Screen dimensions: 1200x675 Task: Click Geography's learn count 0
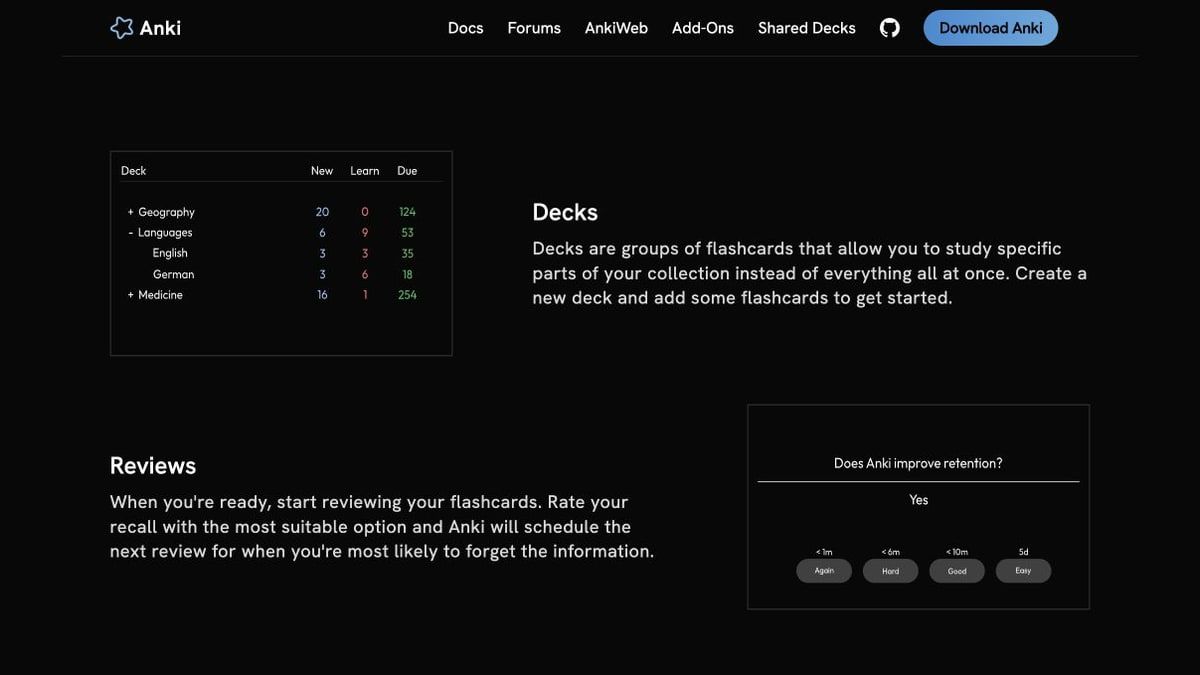tap(365, 212)
